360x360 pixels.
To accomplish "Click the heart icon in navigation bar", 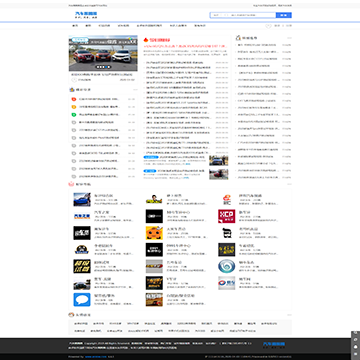I will tap(268, 26).
